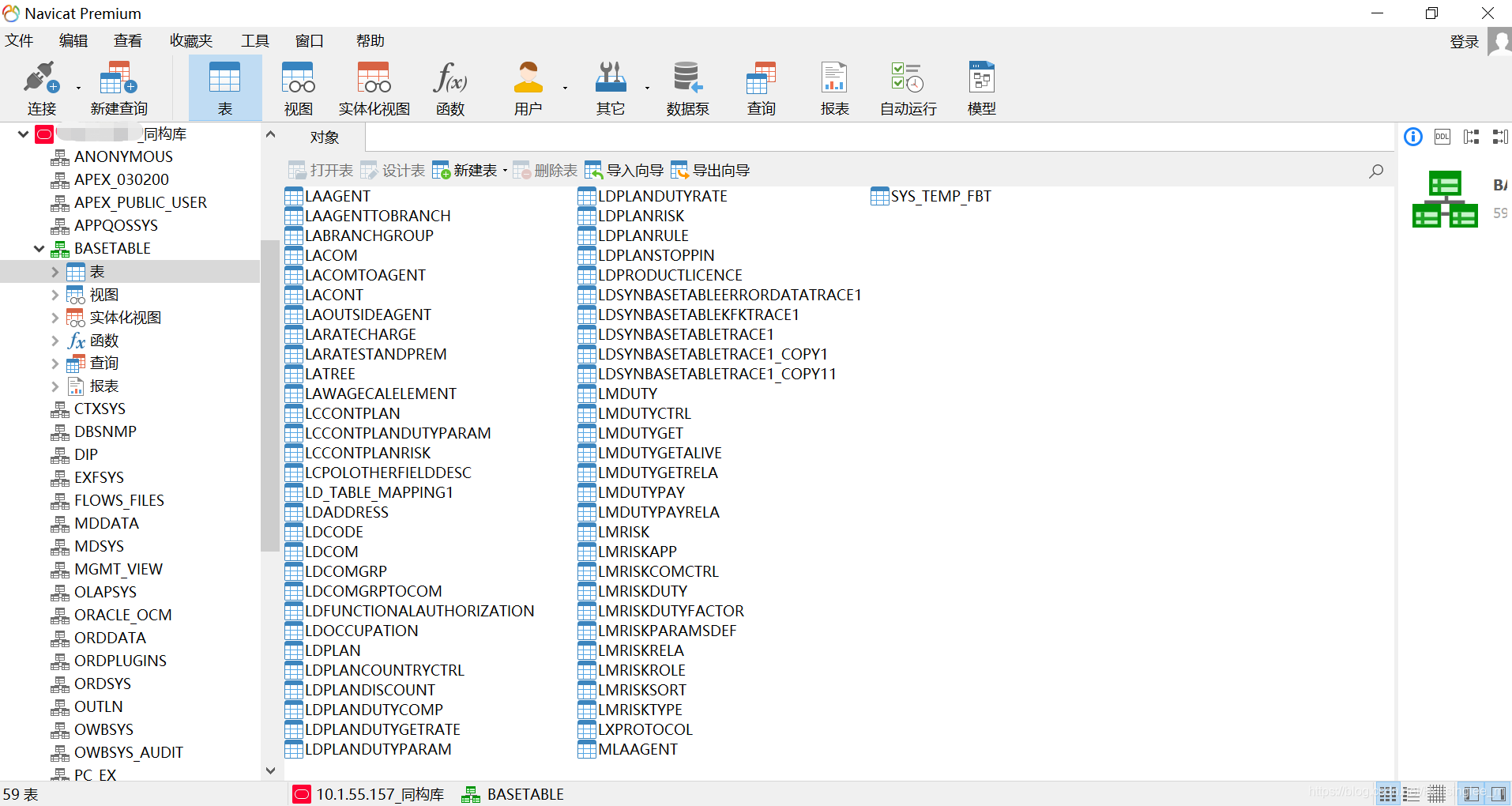Expand the 视图 node in tree
Image resolution: width=1512 pixels, height=806 pixels.
[x=55, y=295]
